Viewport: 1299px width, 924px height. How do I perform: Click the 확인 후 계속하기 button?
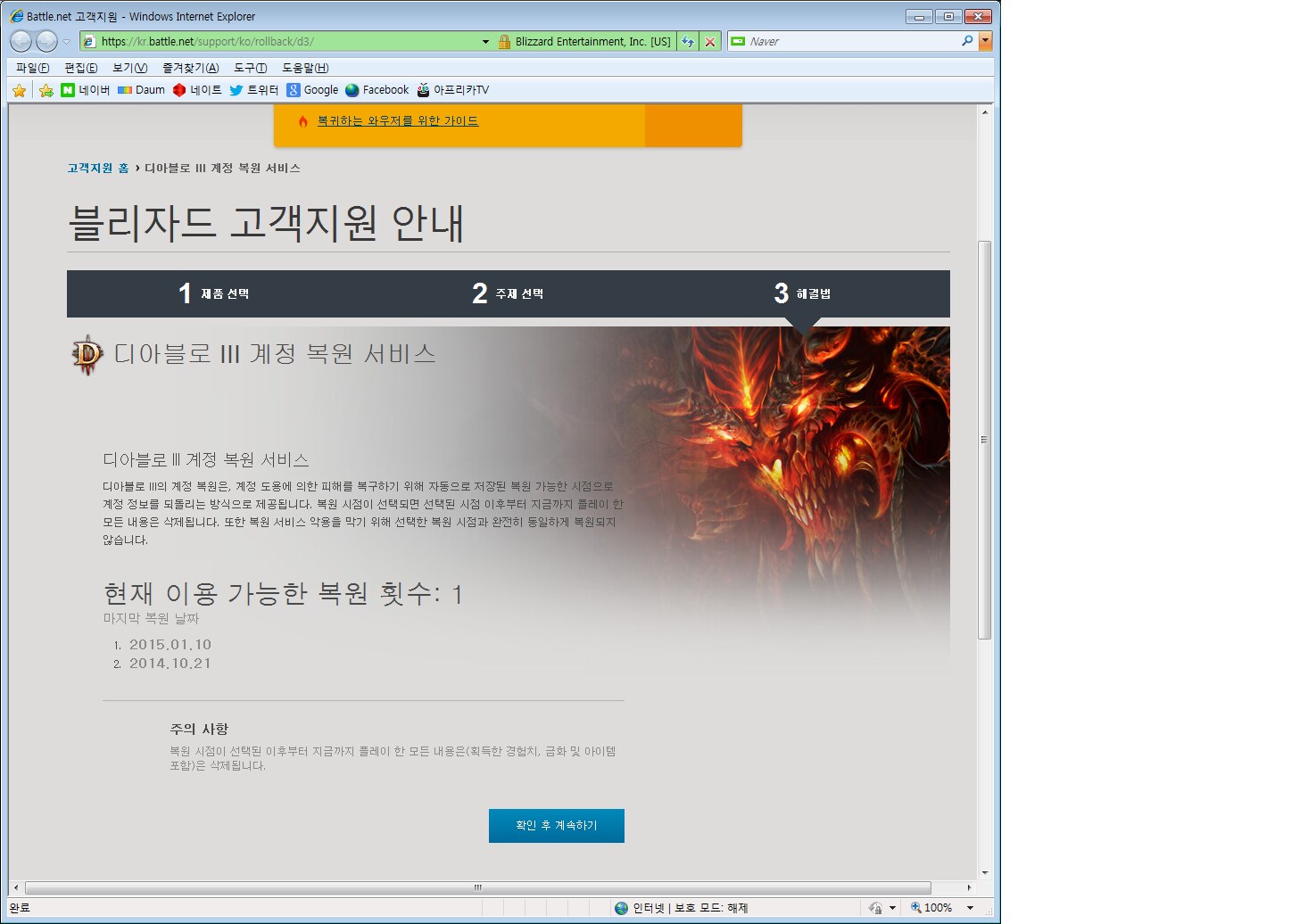(x=556, y=826)
